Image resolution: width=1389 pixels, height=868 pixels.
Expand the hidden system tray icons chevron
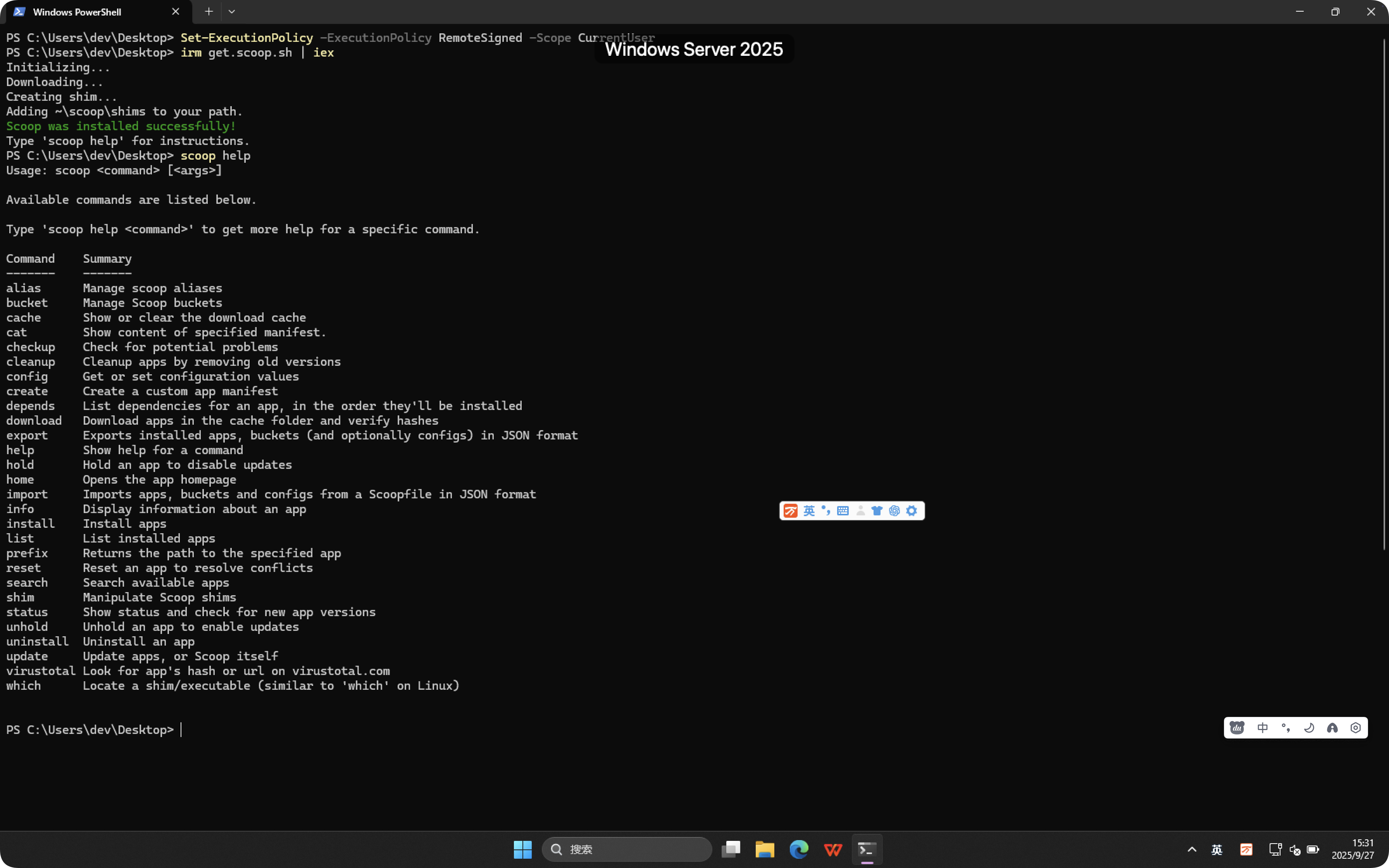(x=1192, y=849)
